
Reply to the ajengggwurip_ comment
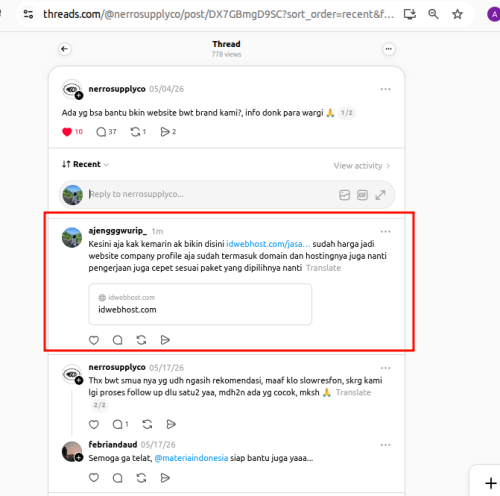coord(117,340)
